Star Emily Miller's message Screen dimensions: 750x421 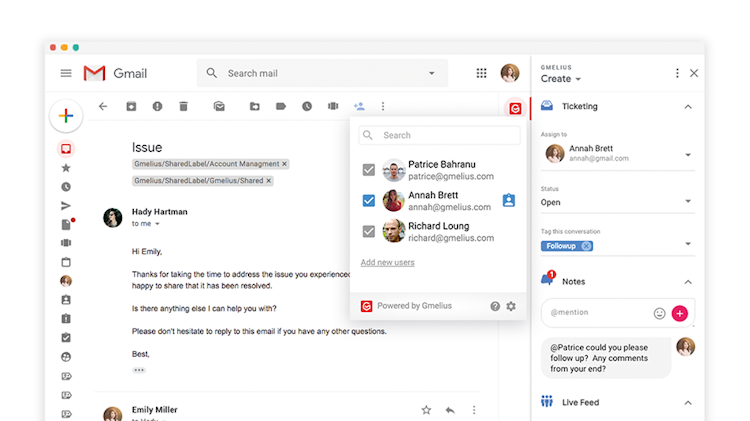coord(426,410)
